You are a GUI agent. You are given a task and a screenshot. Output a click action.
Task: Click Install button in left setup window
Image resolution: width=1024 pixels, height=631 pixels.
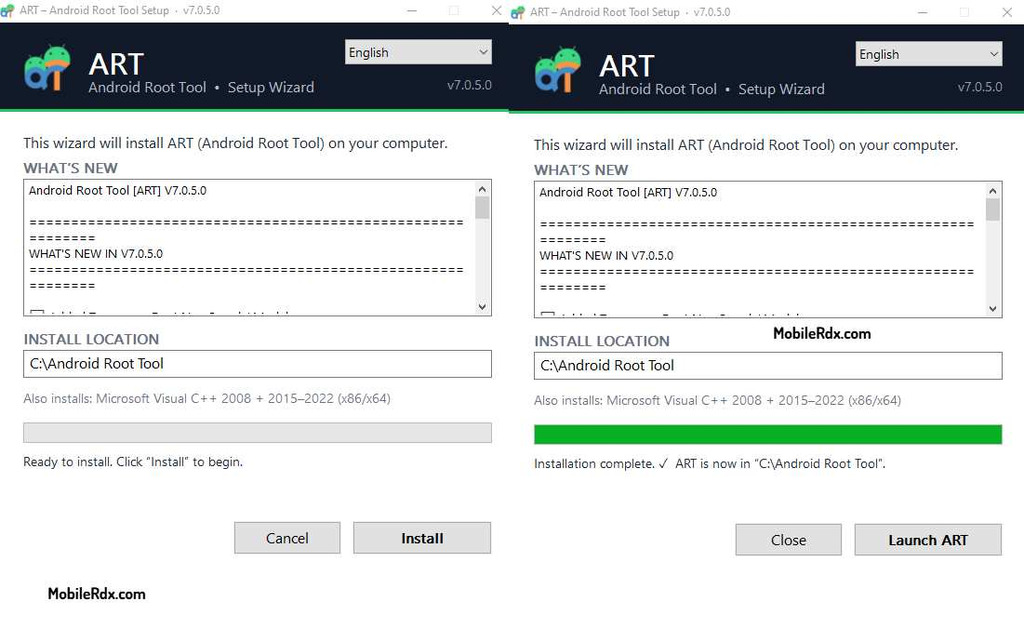coord(422,538)
